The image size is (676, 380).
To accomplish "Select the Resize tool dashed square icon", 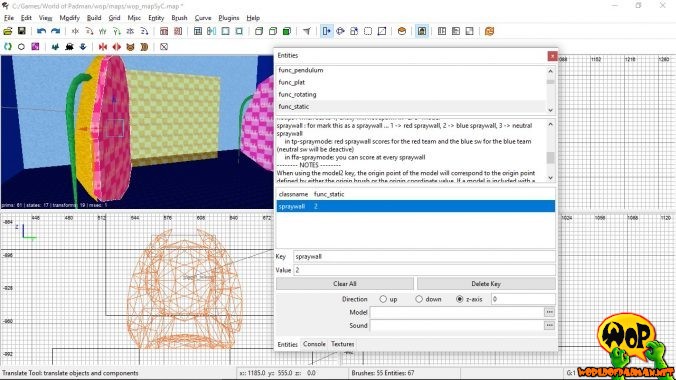I will (x=368, y=31).
